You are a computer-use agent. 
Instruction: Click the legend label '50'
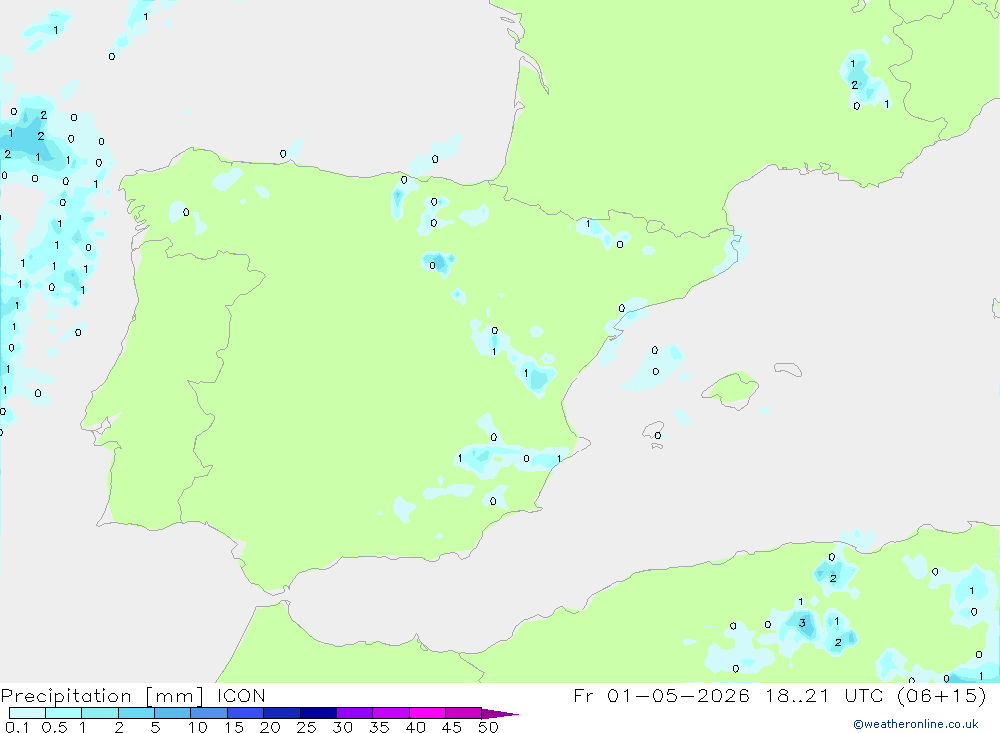point(488,727)
